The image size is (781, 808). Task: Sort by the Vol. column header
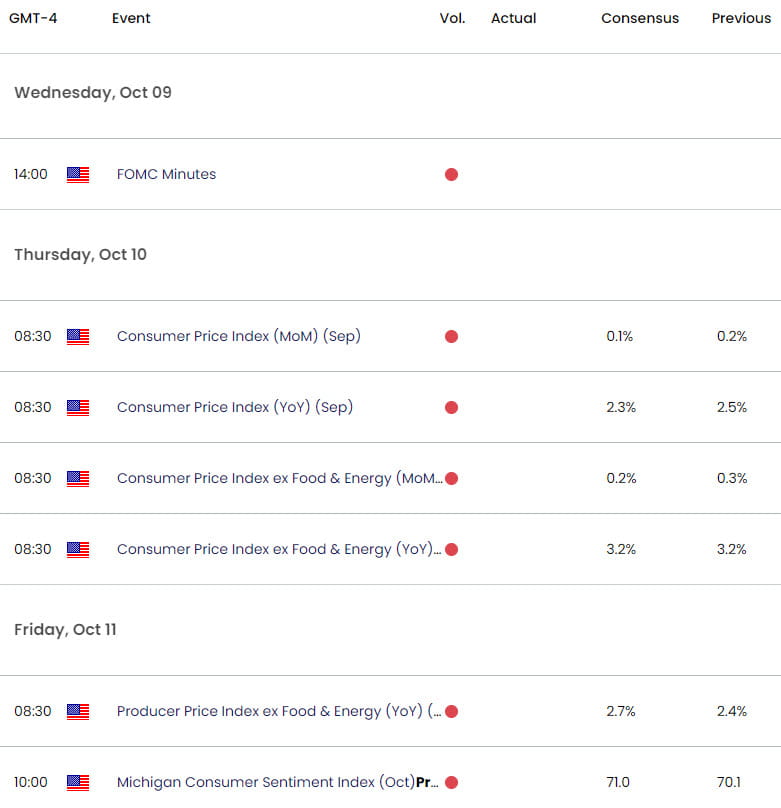tap(452, 18)
